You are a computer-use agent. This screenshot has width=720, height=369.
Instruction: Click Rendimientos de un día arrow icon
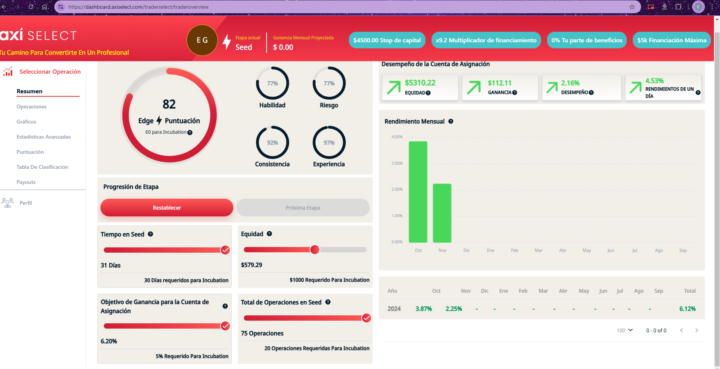point(636,87)
